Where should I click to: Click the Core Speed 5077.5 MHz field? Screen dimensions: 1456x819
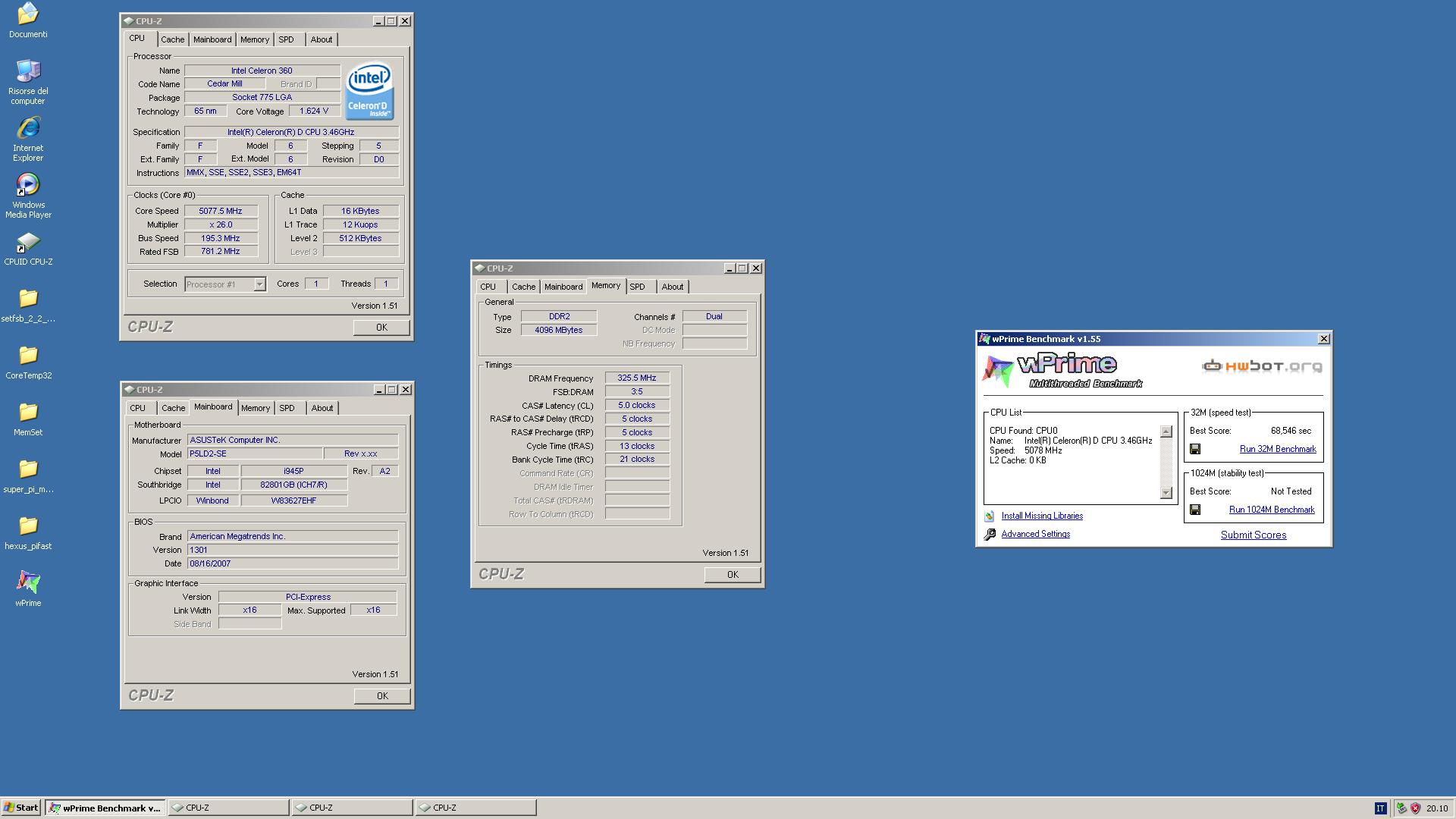pyautogui.click(x=221, y=211)
